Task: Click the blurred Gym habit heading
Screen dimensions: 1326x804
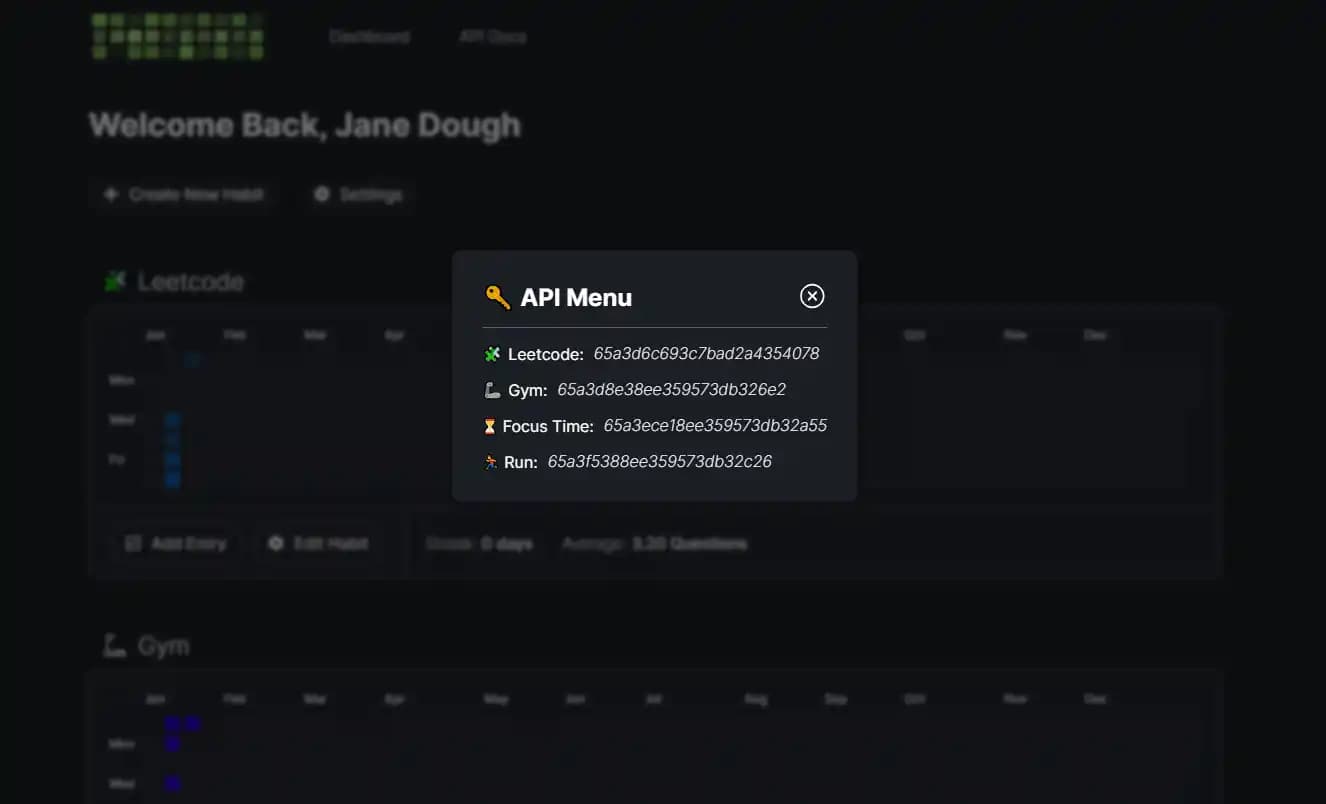Action: pyautogui.click(x=164, y=646)
